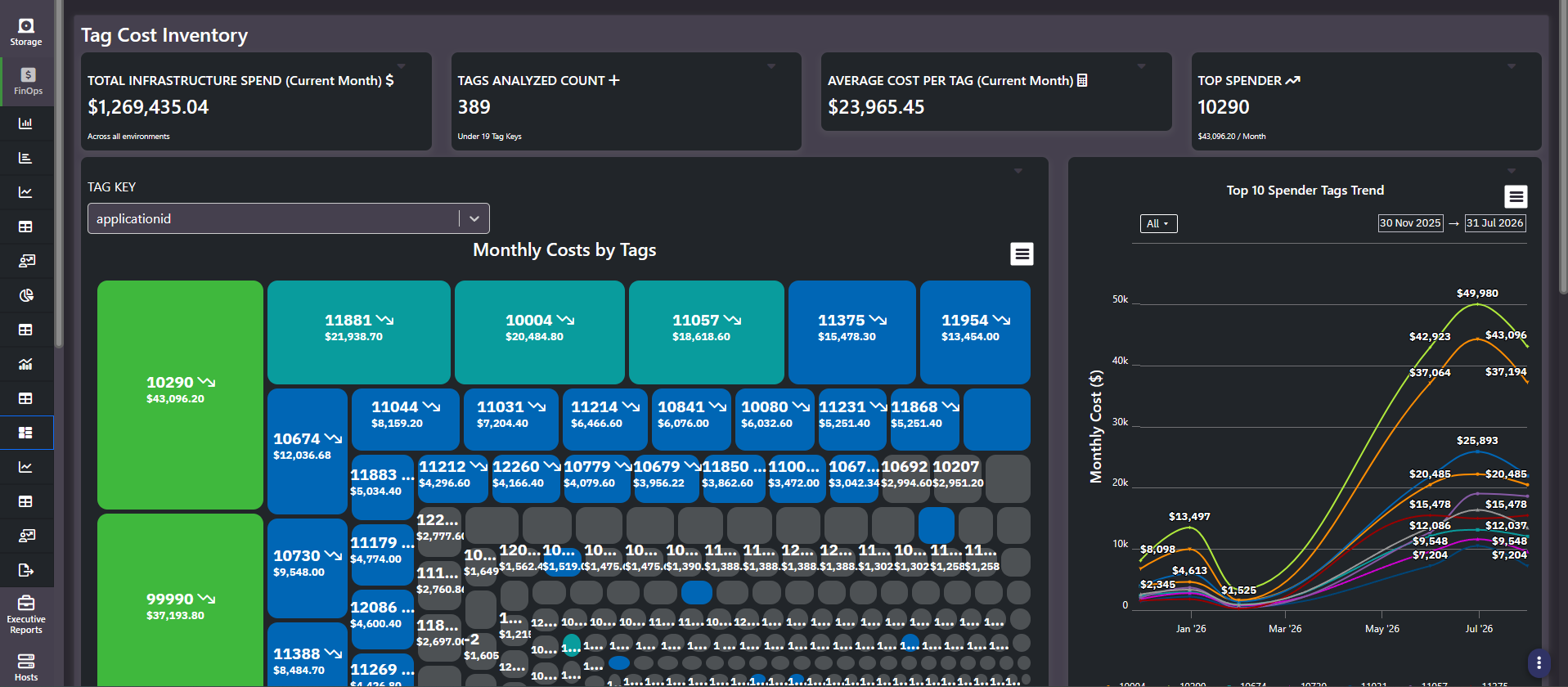1568x687 pixels.
Task: Click the $1,269,435.04 total spend value
Action: [148, 107]
